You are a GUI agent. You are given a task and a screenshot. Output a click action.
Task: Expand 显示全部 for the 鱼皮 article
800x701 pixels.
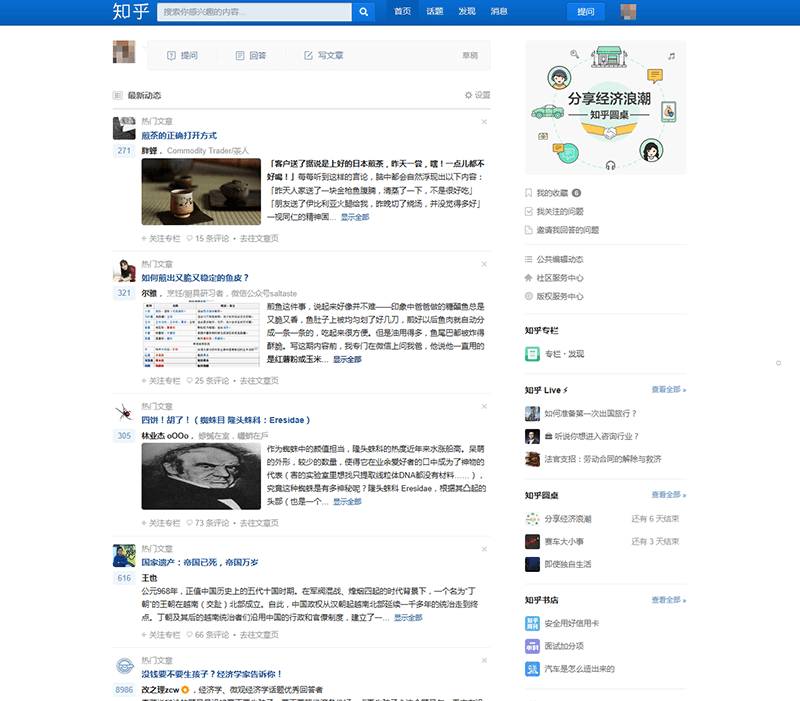point(347,359)
